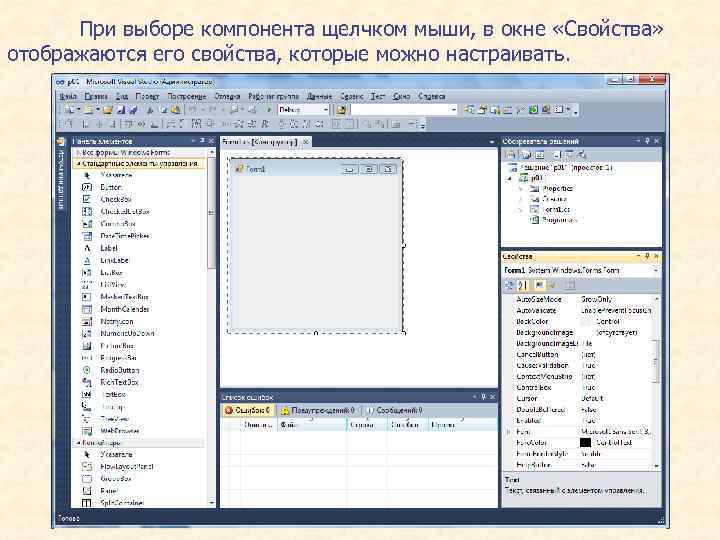Expand the All Windows Forms toolbox group
Screen dimensions: 720x540
[x=78, y=152]
